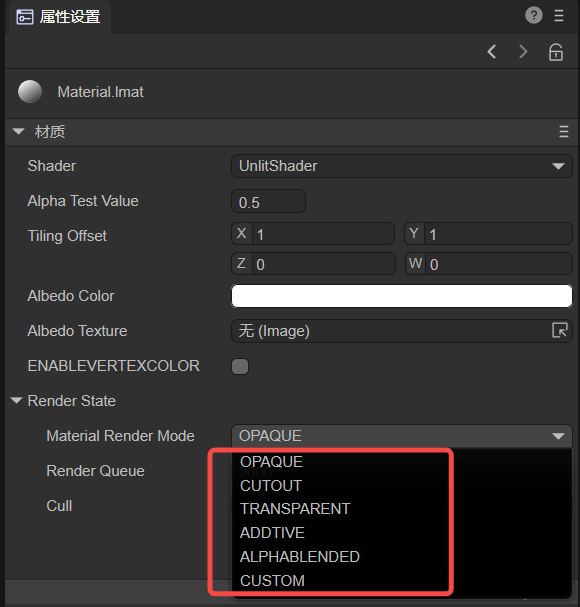Click the Albedo Texture picker icon
Image resolution: width=580 pixels, height=607 pixels.
coord(559,331)
